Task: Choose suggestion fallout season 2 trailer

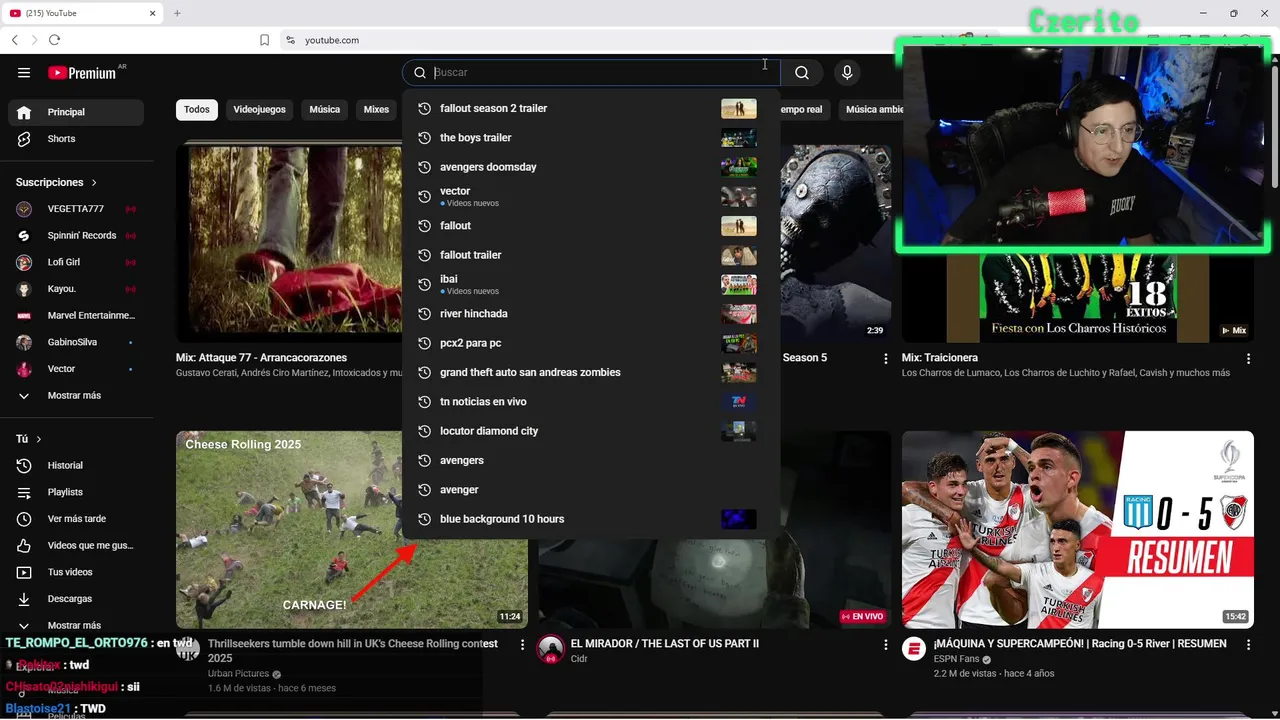Action: [x=591, y=108]
